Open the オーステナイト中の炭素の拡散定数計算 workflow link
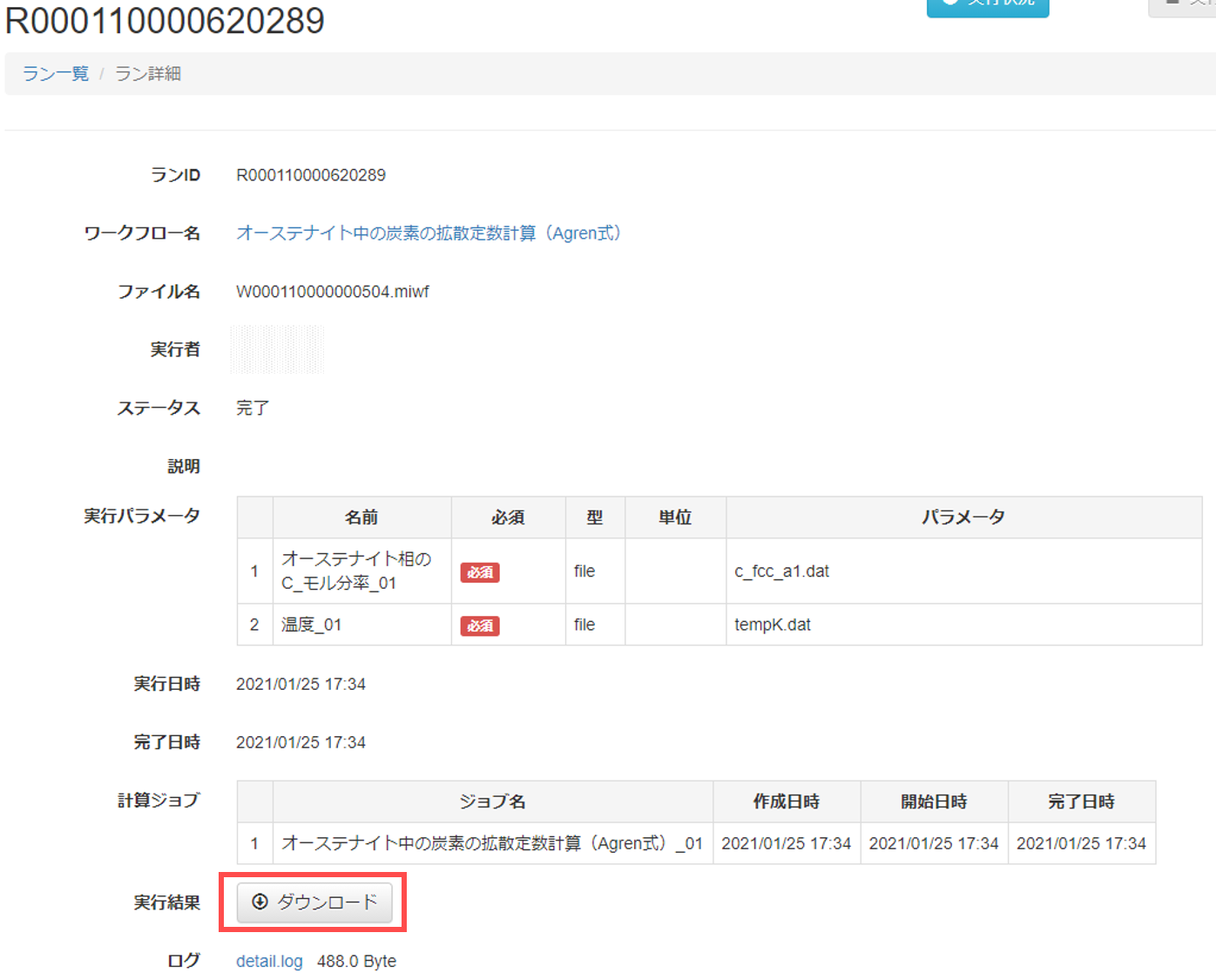This screenshot has height=980, width=1216. (428, 233)
